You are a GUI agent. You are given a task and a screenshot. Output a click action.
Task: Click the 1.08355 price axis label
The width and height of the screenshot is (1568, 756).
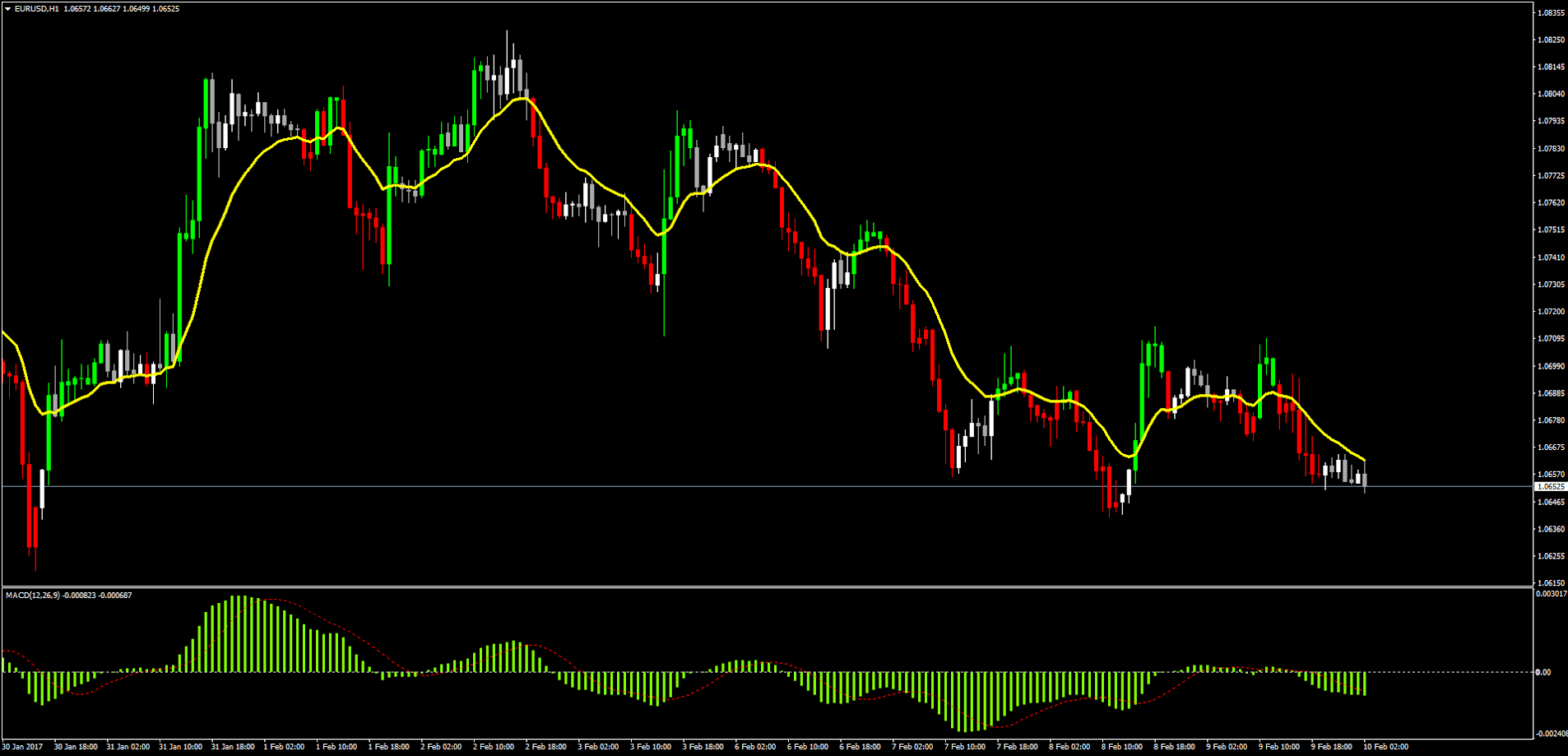click(x=1551, y=13)
